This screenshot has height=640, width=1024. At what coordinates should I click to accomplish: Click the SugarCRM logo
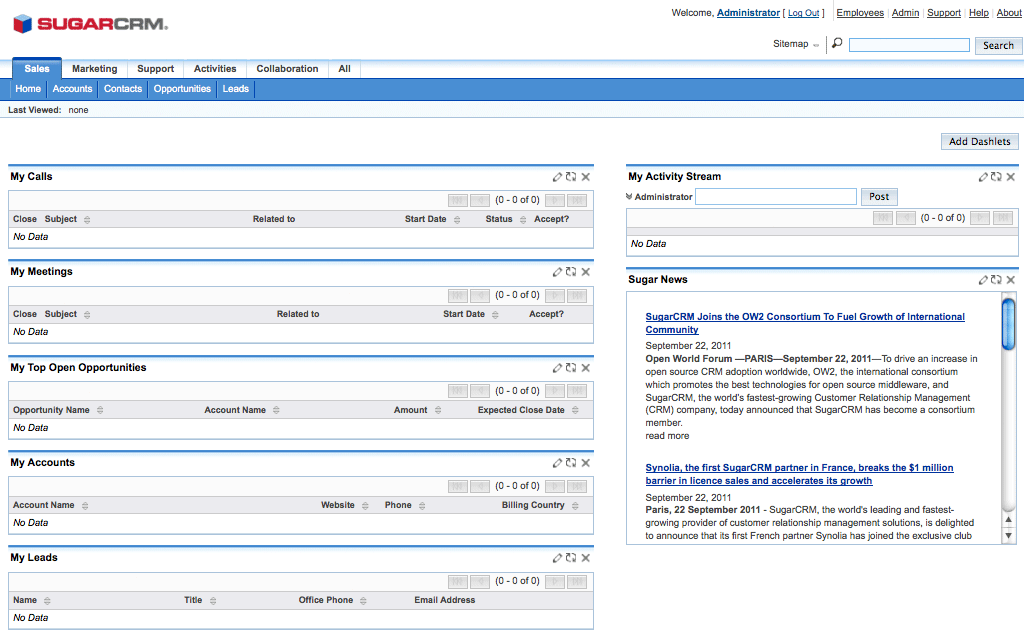90,24
